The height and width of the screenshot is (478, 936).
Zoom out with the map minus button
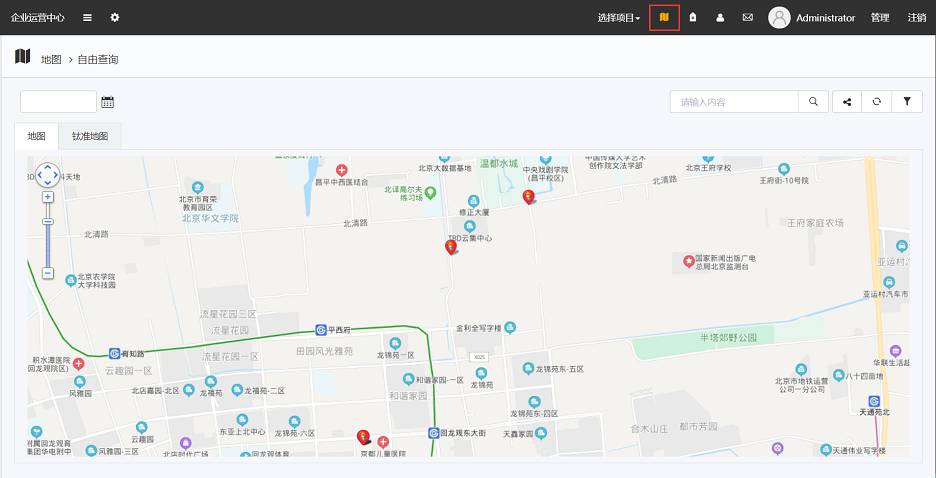point(47,272)
